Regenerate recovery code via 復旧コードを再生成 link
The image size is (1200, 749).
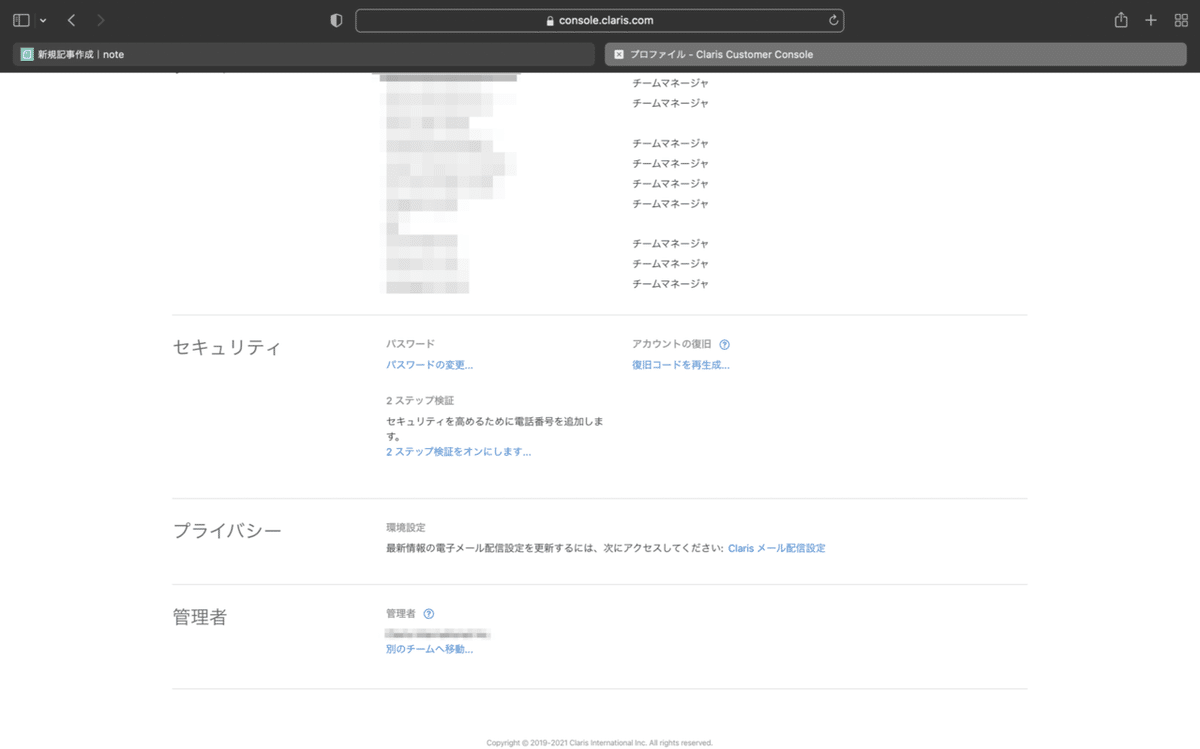pos(682,364)
